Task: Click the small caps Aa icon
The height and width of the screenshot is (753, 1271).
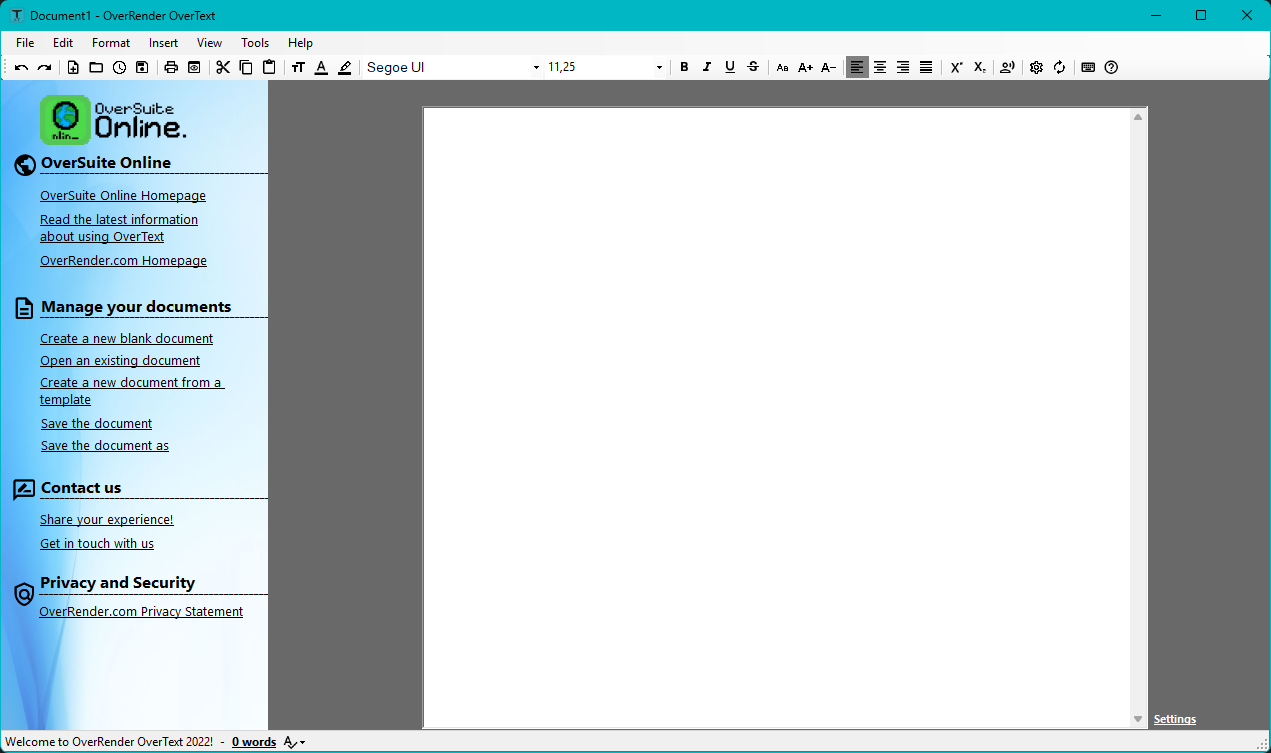Action: tap(782, 68)
